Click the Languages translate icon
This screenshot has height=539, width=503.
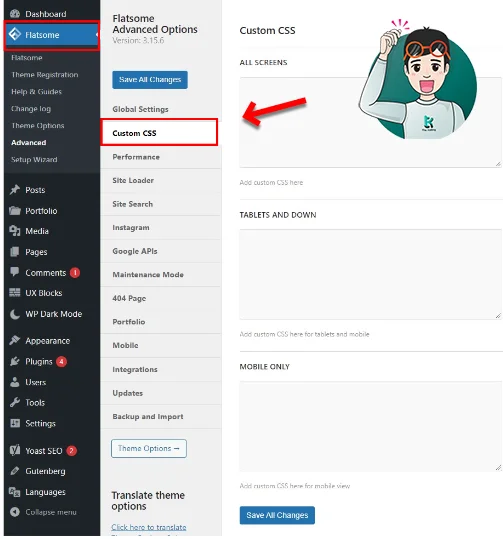point(15,492)
